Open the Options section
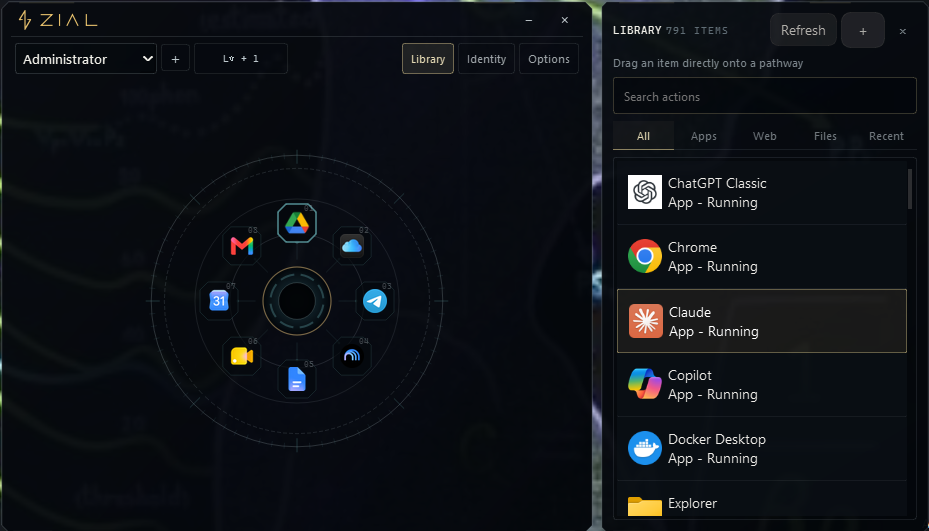The height and width of the screenshot is (531, 929). (x=549, y=59)
